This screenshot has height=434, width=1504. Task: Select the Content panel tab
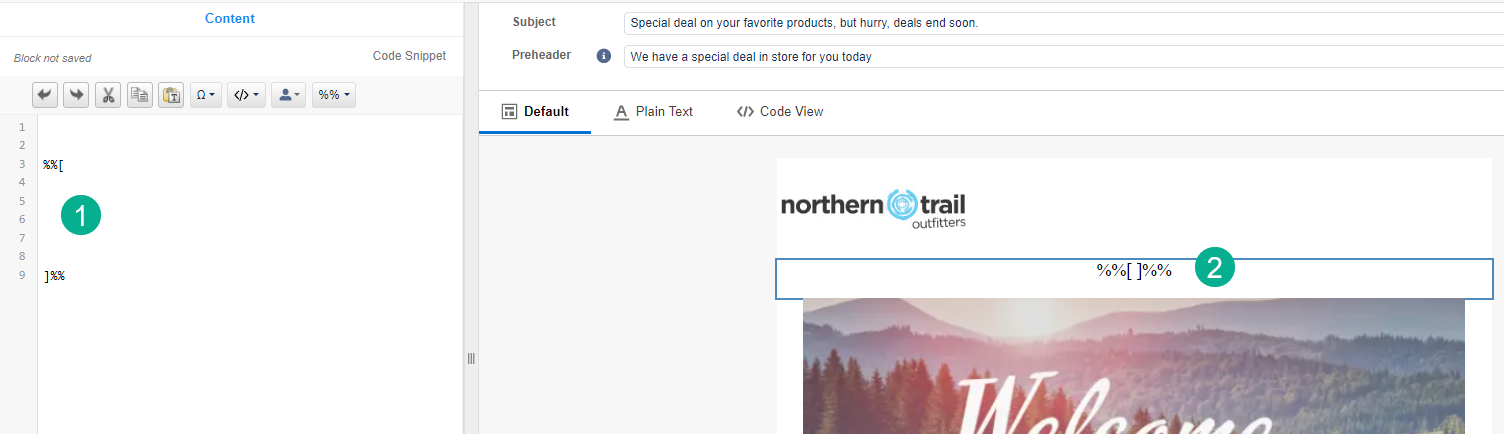click(230, 18)
